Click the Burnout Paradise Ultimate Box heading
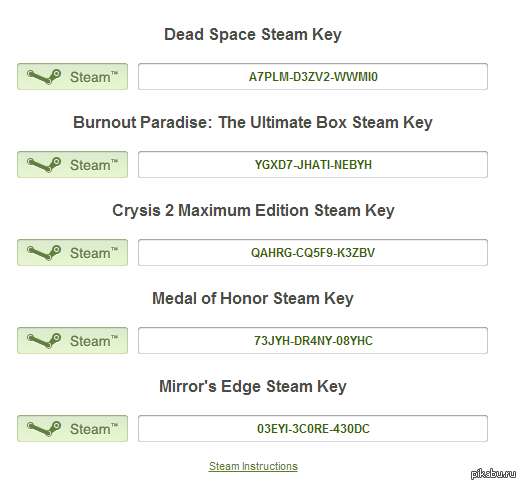 pyautogui.click(x=253, y=123)
